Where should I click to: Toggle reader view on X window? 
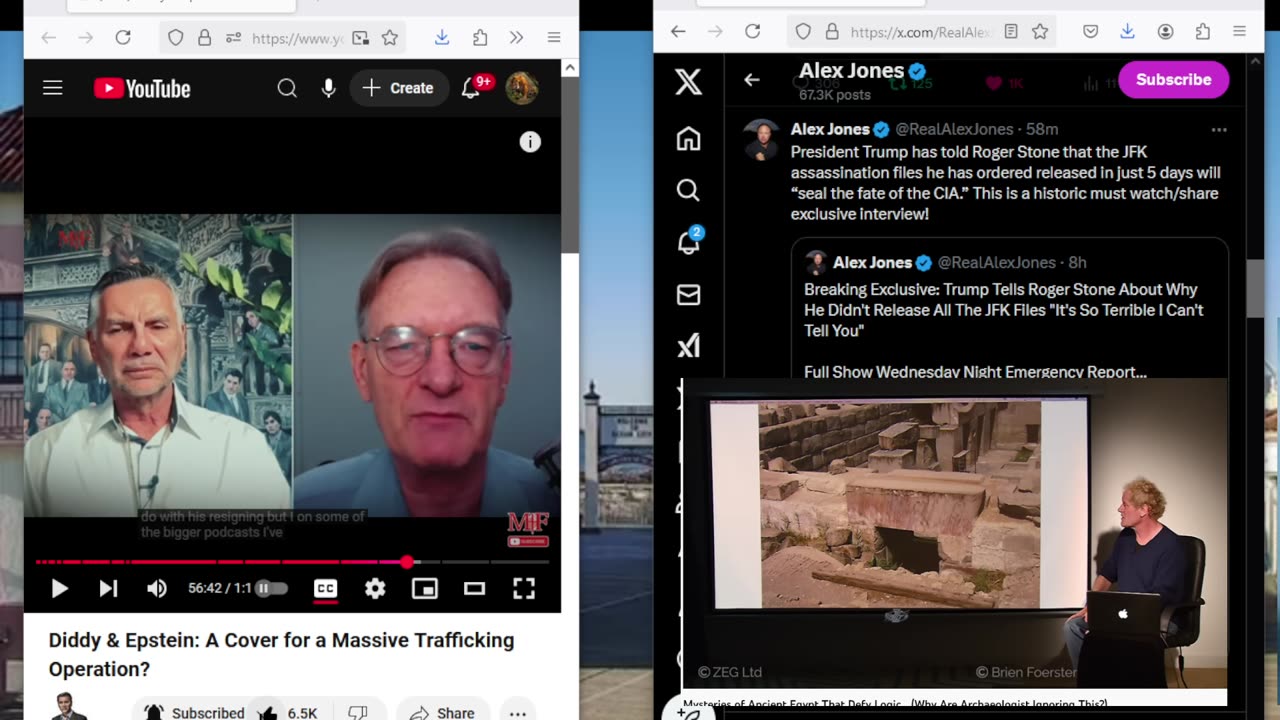pyautogui.click(x=1011, y=32)
